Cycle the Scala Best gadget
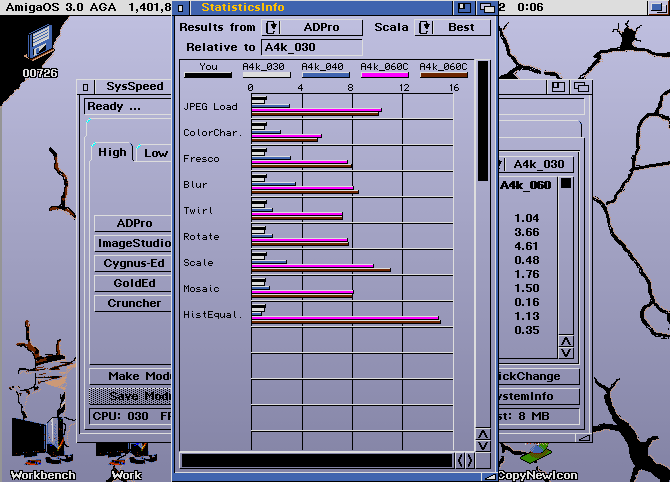This screenshot has height=482, width=670. click(453, 27)
